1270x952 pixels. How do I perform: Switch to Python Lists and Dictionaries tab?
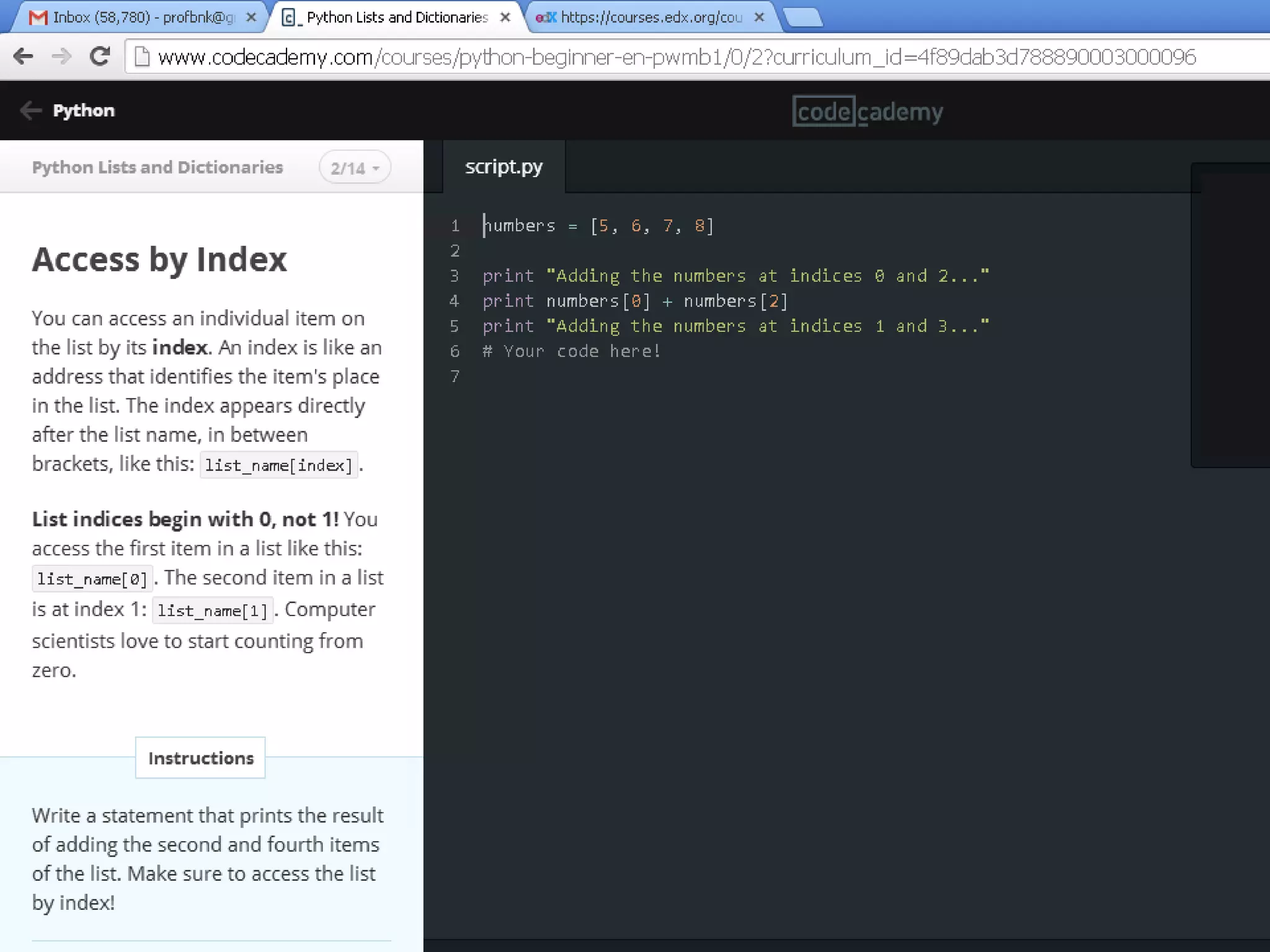(397, 17)
